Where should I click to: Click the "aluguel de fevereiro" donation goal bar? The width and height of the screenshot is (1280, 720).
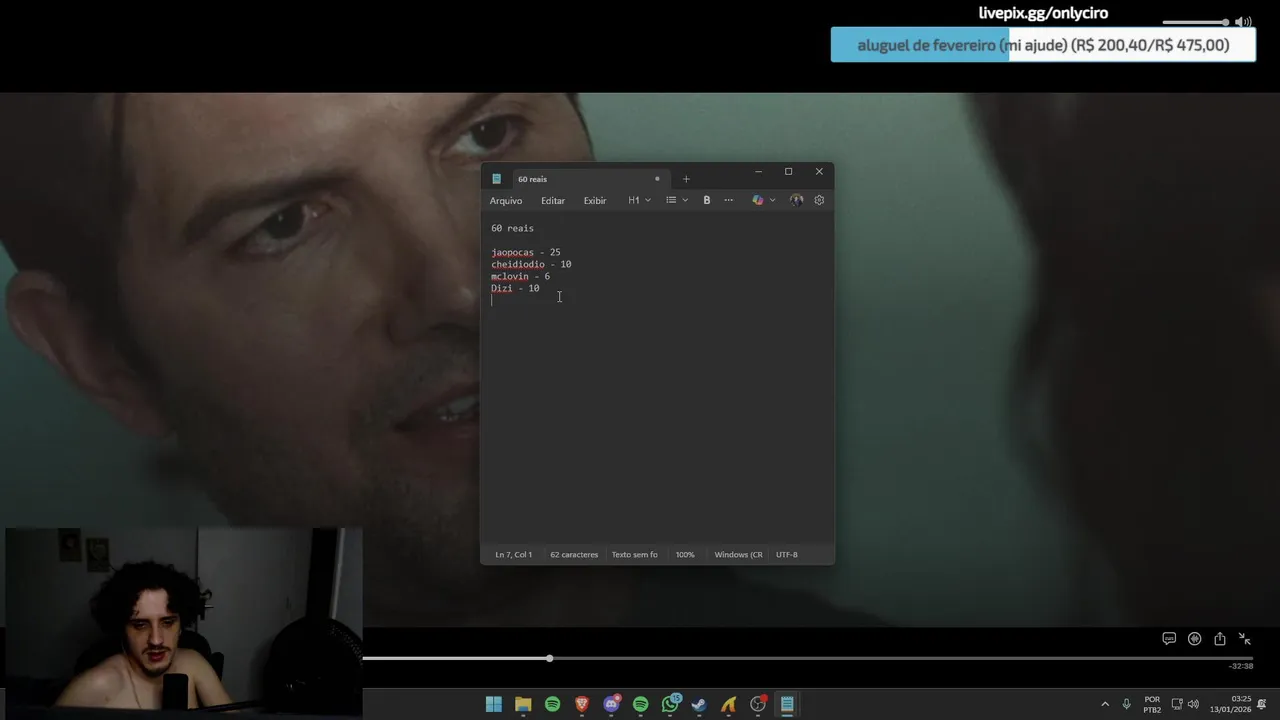(x=1043, y=45)
